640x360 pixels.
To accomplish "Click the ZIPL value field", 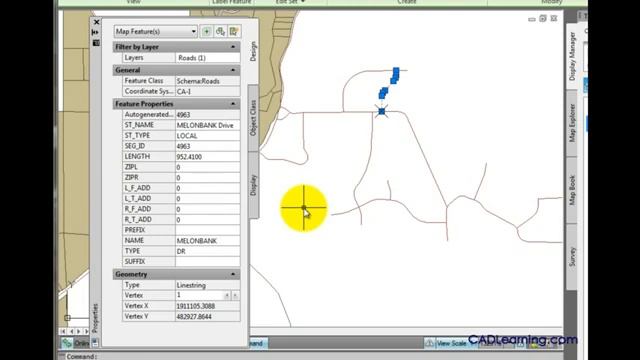I will pyautogui.click(x=207, y=167).
